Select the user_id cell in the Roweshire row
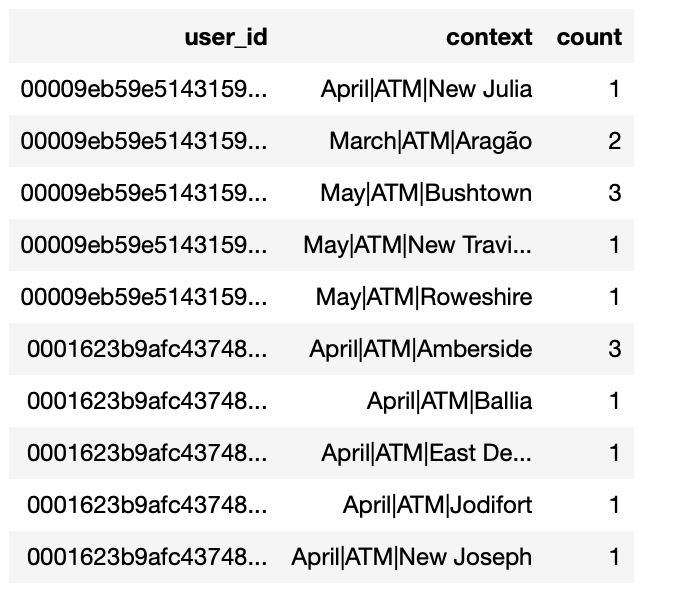Screen dimensions: 700x600 (144, 297)
